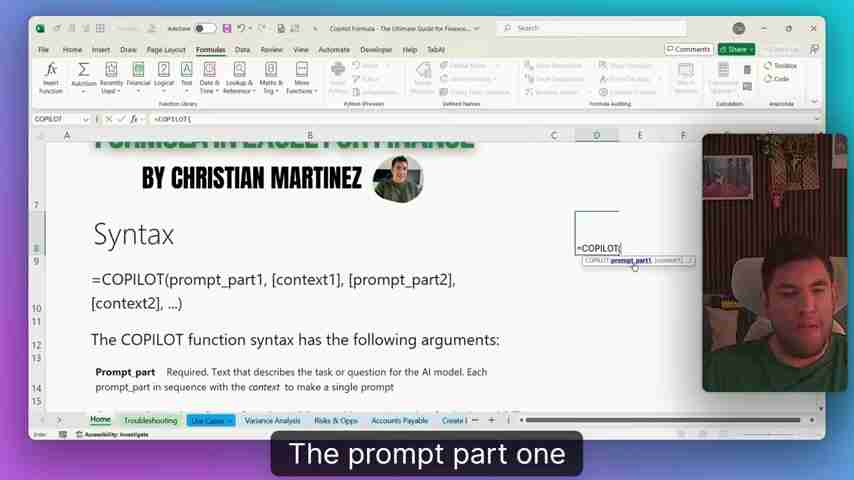The image size is (854, 480).
Task: Click the Code icon in ribbon
Action: pos(767,78)
